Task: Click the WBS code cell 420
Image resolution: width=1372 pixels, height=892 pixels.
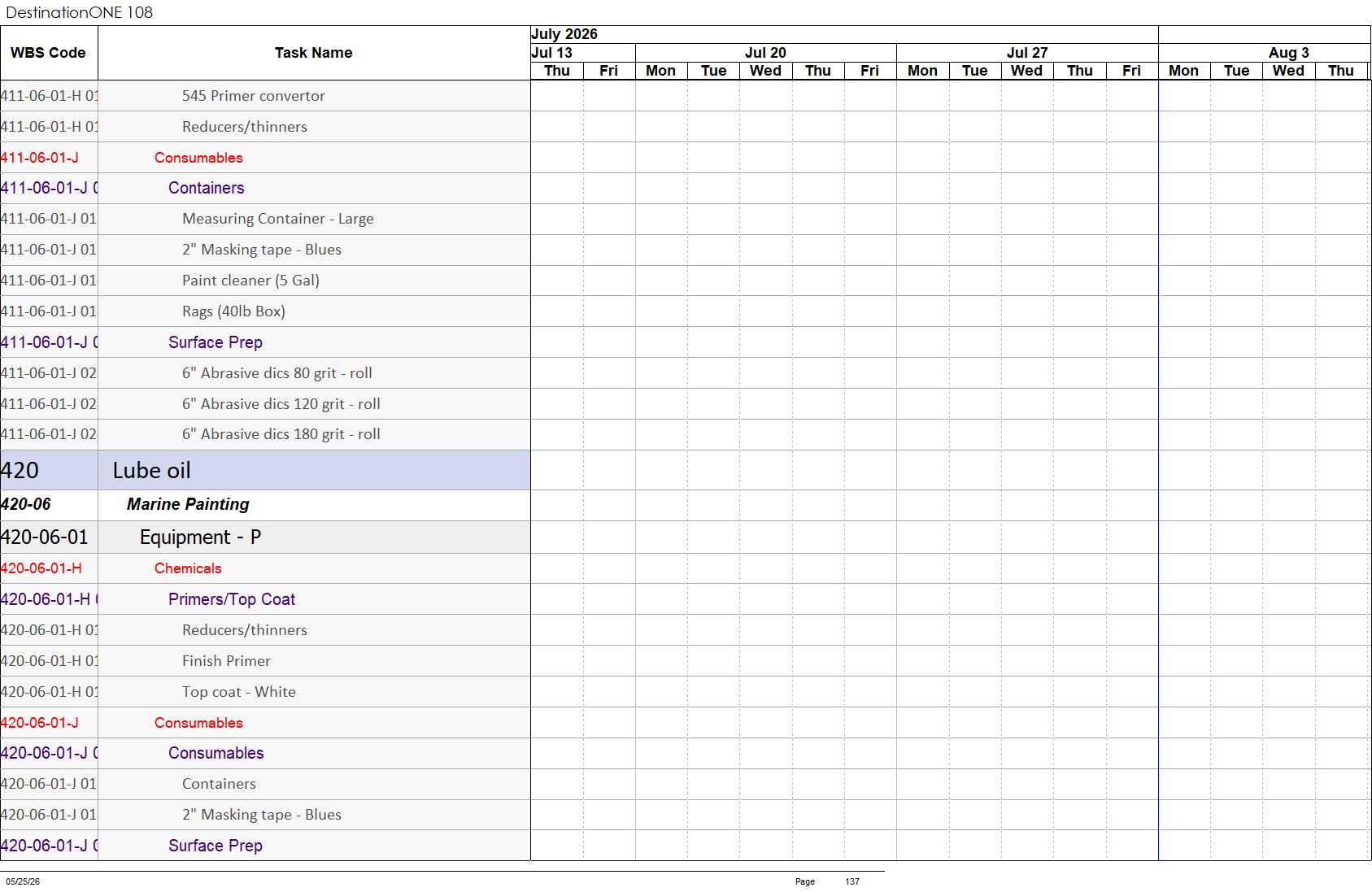Action: [49, 471]
